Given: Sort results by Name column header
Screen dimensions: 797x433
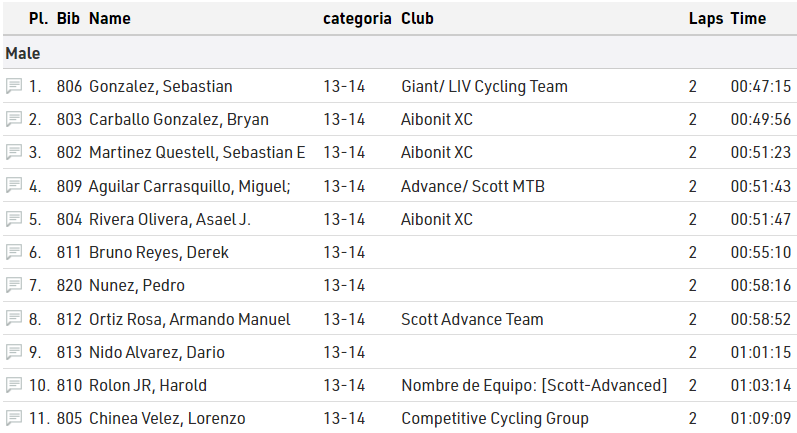Looking at the screenshot, I should tap(110, 18).
